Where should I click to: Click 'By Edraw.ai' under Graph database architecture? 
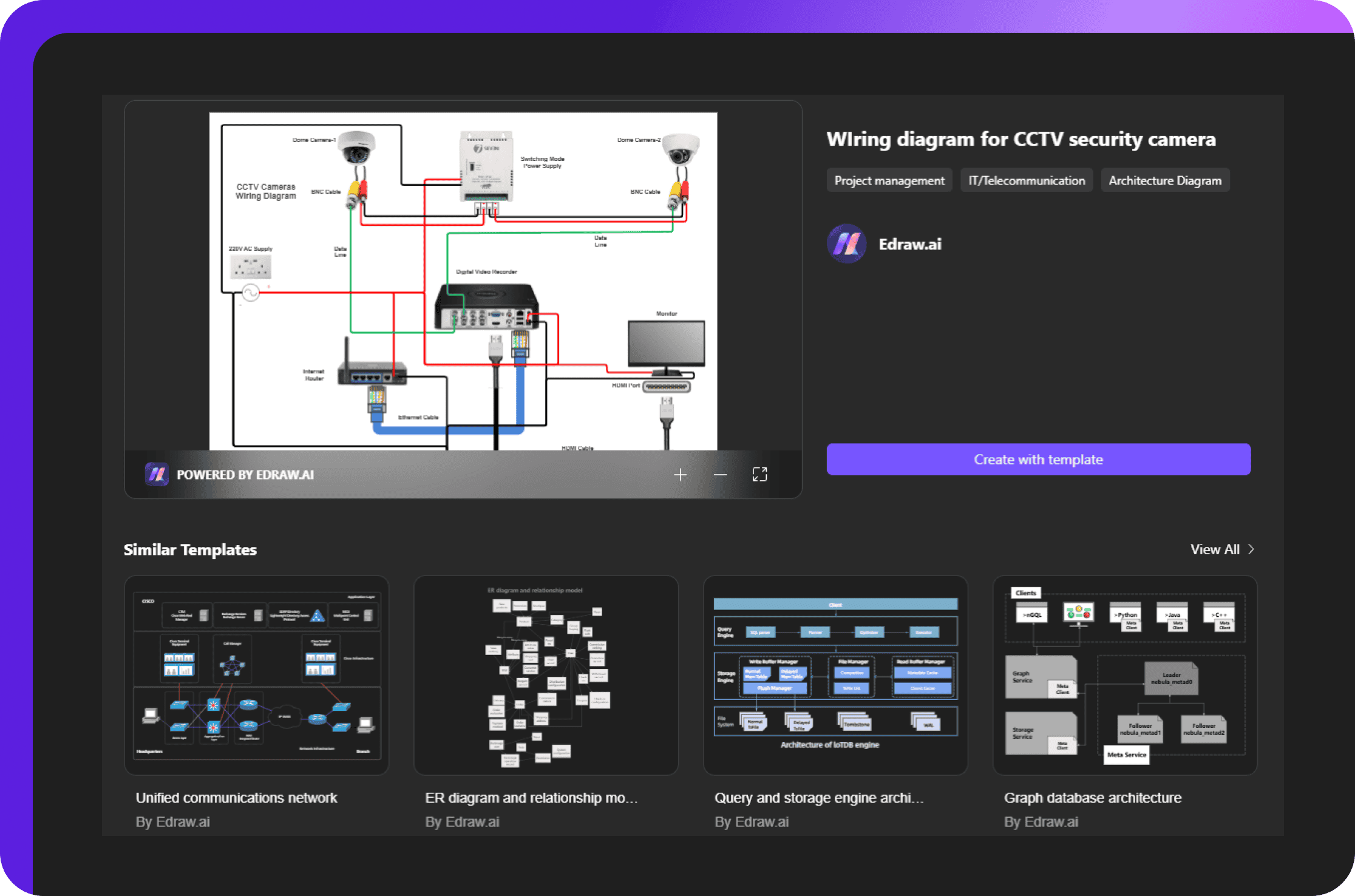tap(1041, 822)
